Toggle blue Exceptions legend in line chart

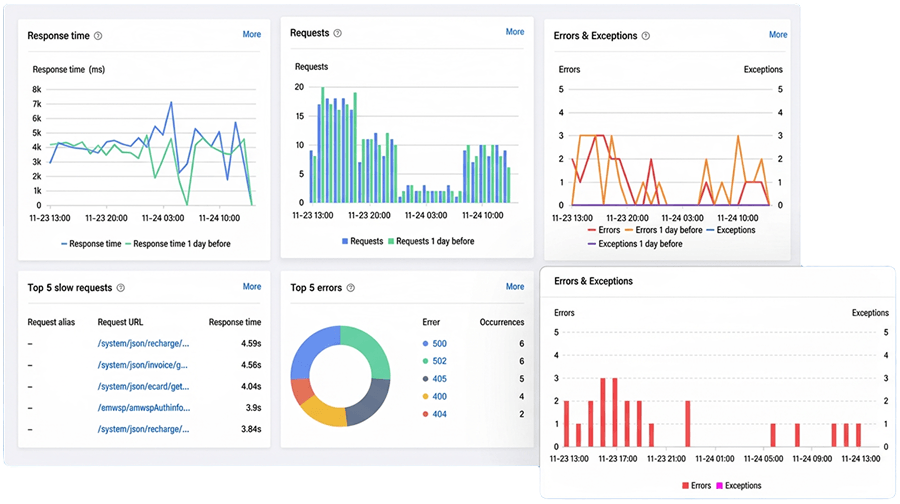click(731, 230)
